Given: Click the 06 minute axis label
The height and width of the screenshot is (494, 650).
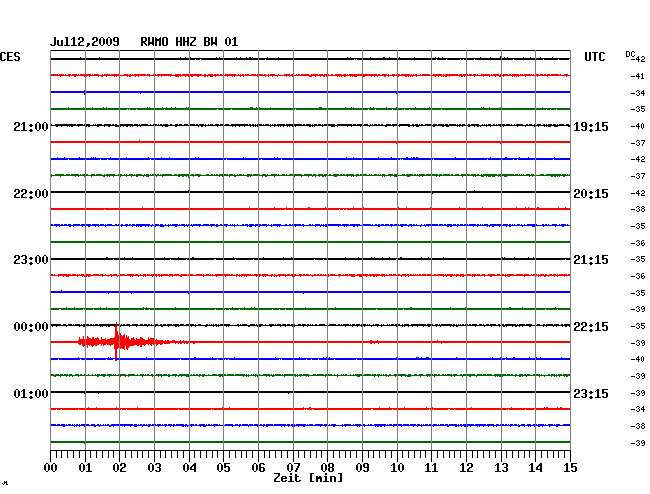Looking at the screenshot, I should pos(258,468).
